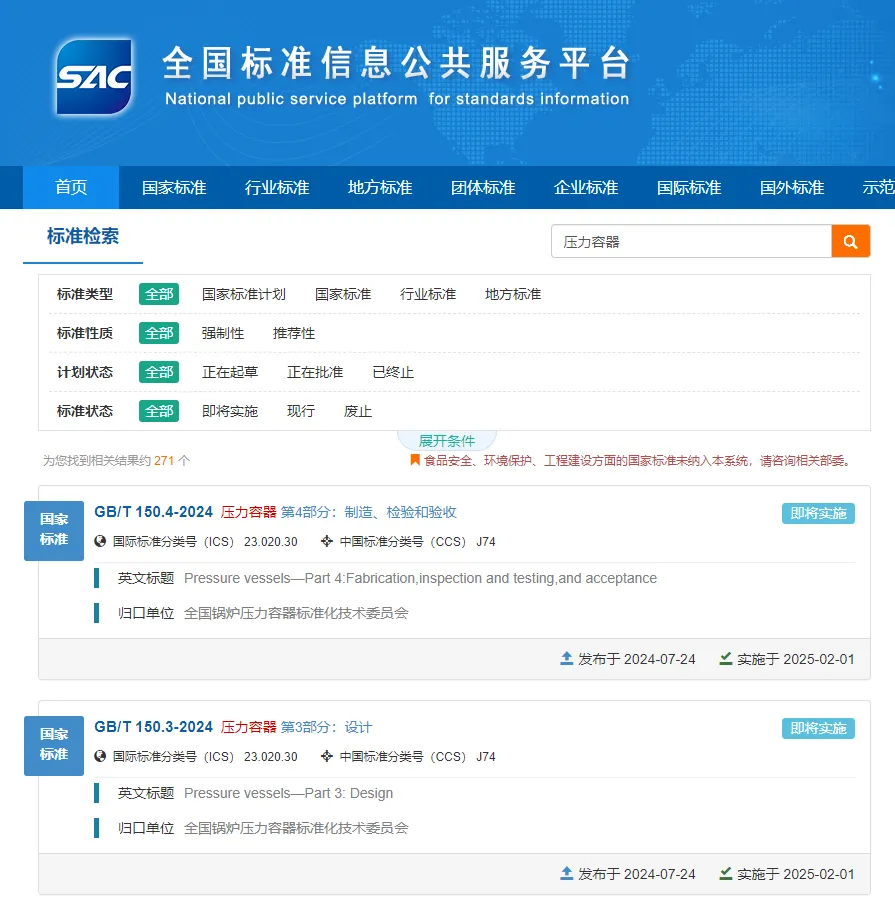Click the 国家标准 badge beside GB/T 150.4-2024
This screenshot has height=906, width=895.
point(54,530)
